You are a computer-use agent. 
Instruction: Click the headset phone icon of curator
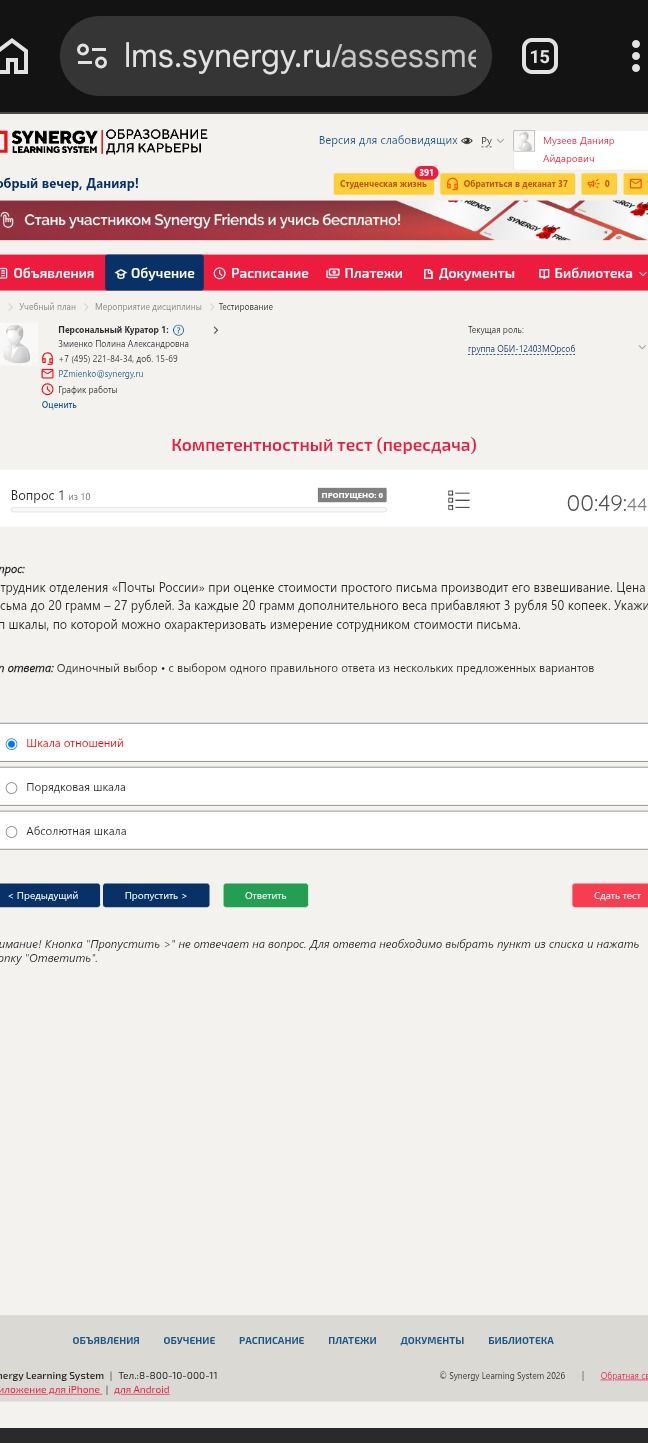point(47,359)
